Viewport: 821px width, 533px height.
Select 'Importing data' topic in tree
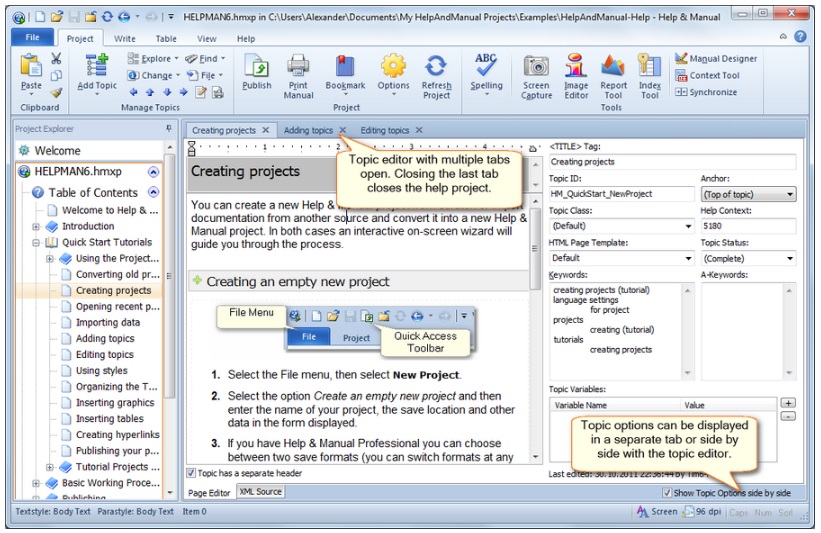(108, 323)
